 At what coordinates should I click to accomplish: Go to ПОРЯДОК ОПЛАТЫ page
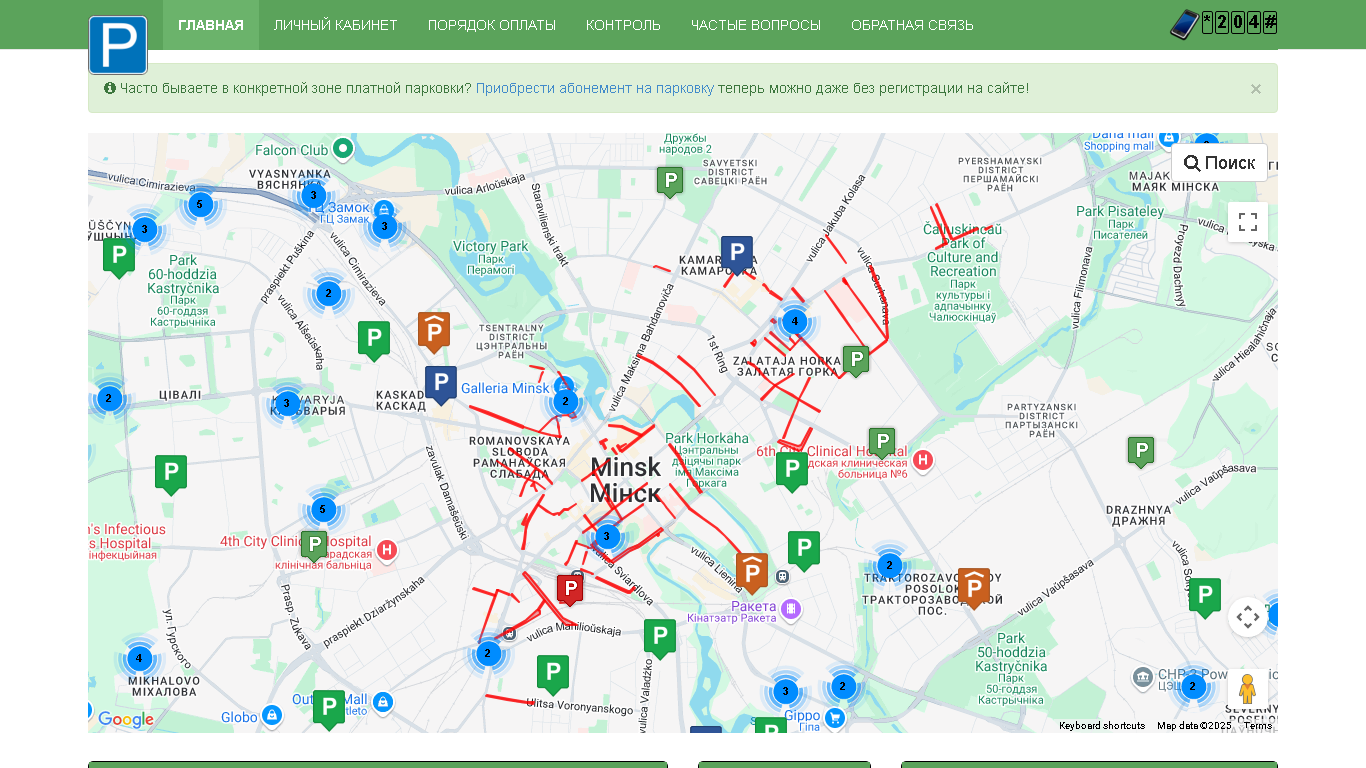click(x=492, y=25)
